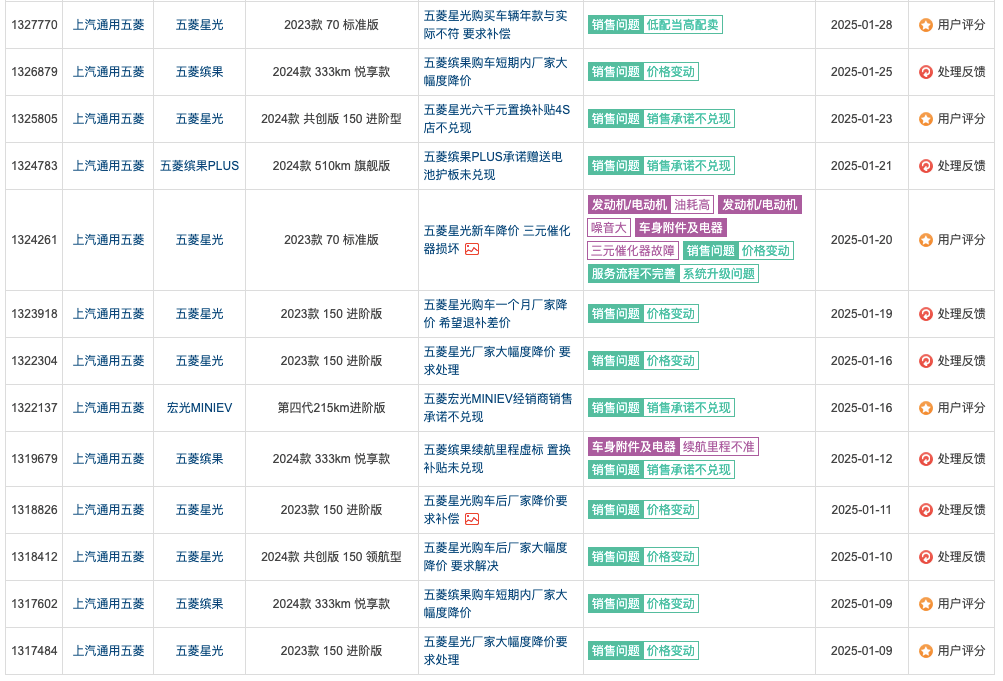Click the 油耗高 tag
This screenshot has width=1003, height=681.
692,205
